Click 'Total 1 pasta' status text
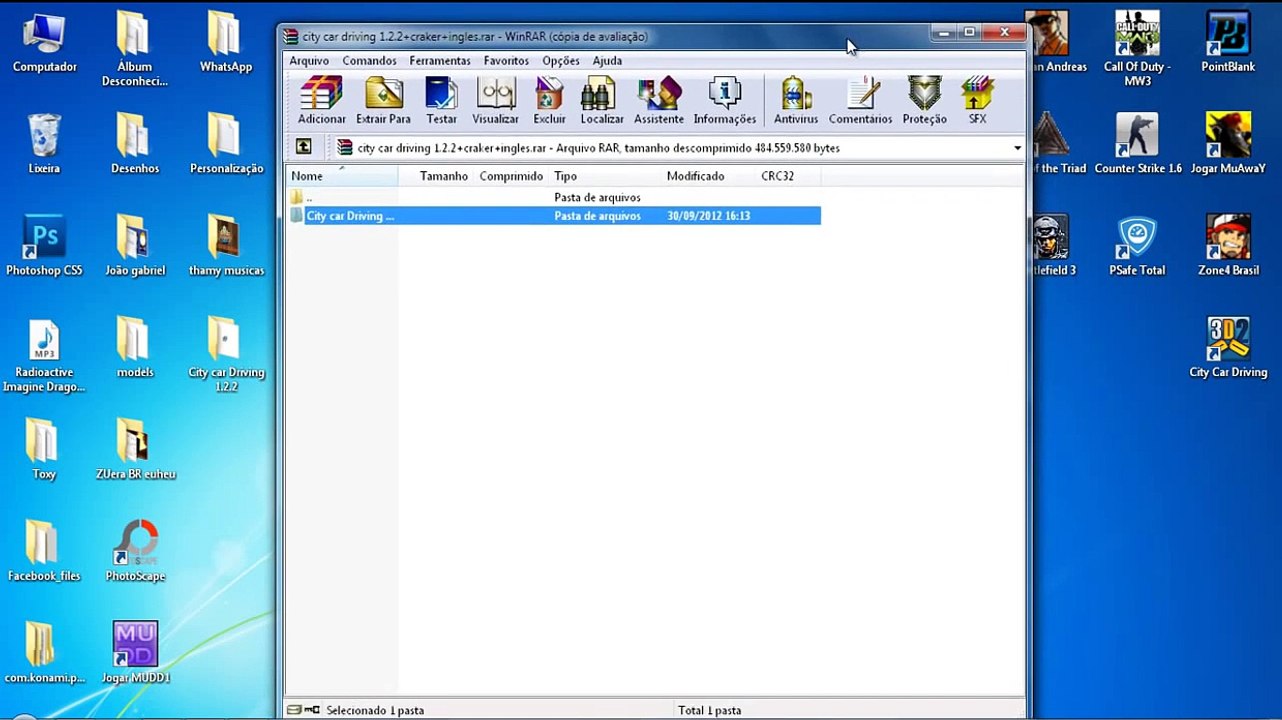The height and width of the screenshot is (720, 1282). click(x=709, y=710)
